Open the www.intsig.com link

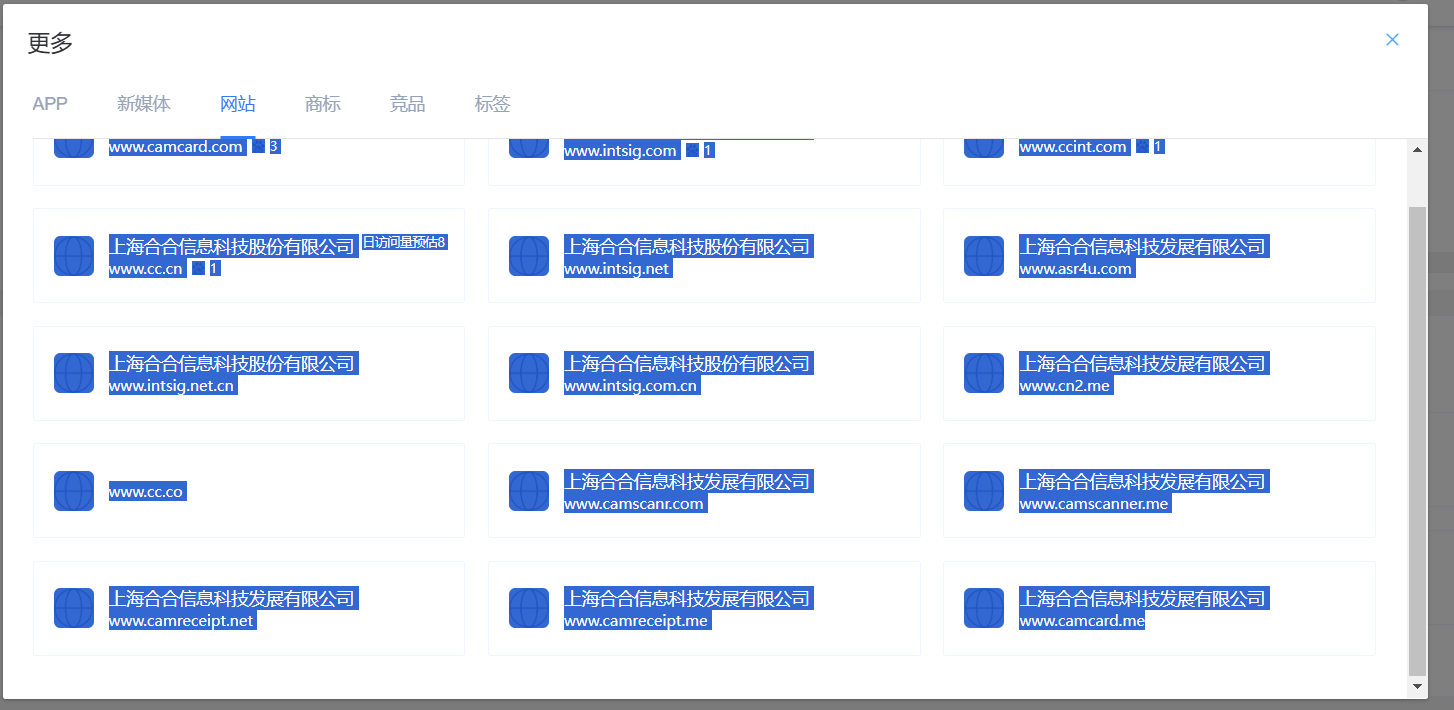point(621,151)
